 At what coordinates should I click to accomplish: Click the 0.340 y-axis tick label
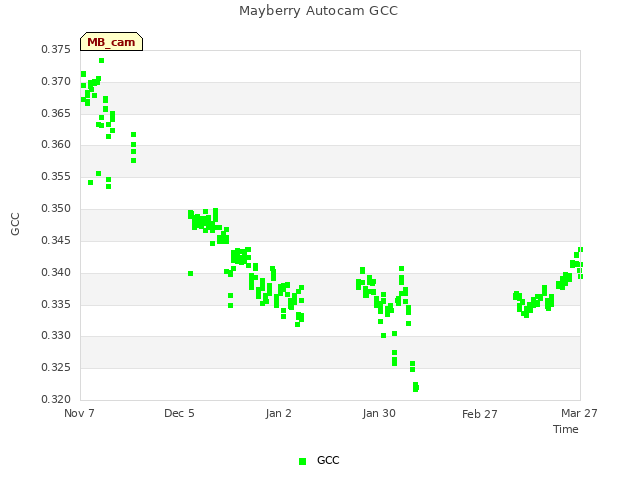pos(56,272)
